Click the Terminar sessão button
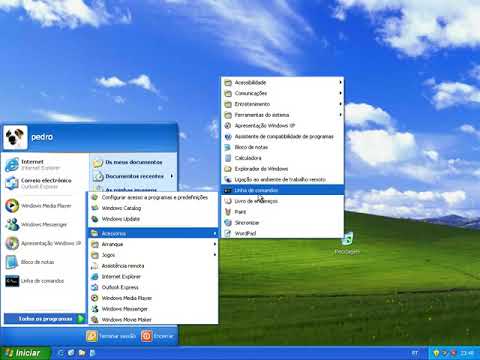This screenshot has height=360, width=480. 111,336
